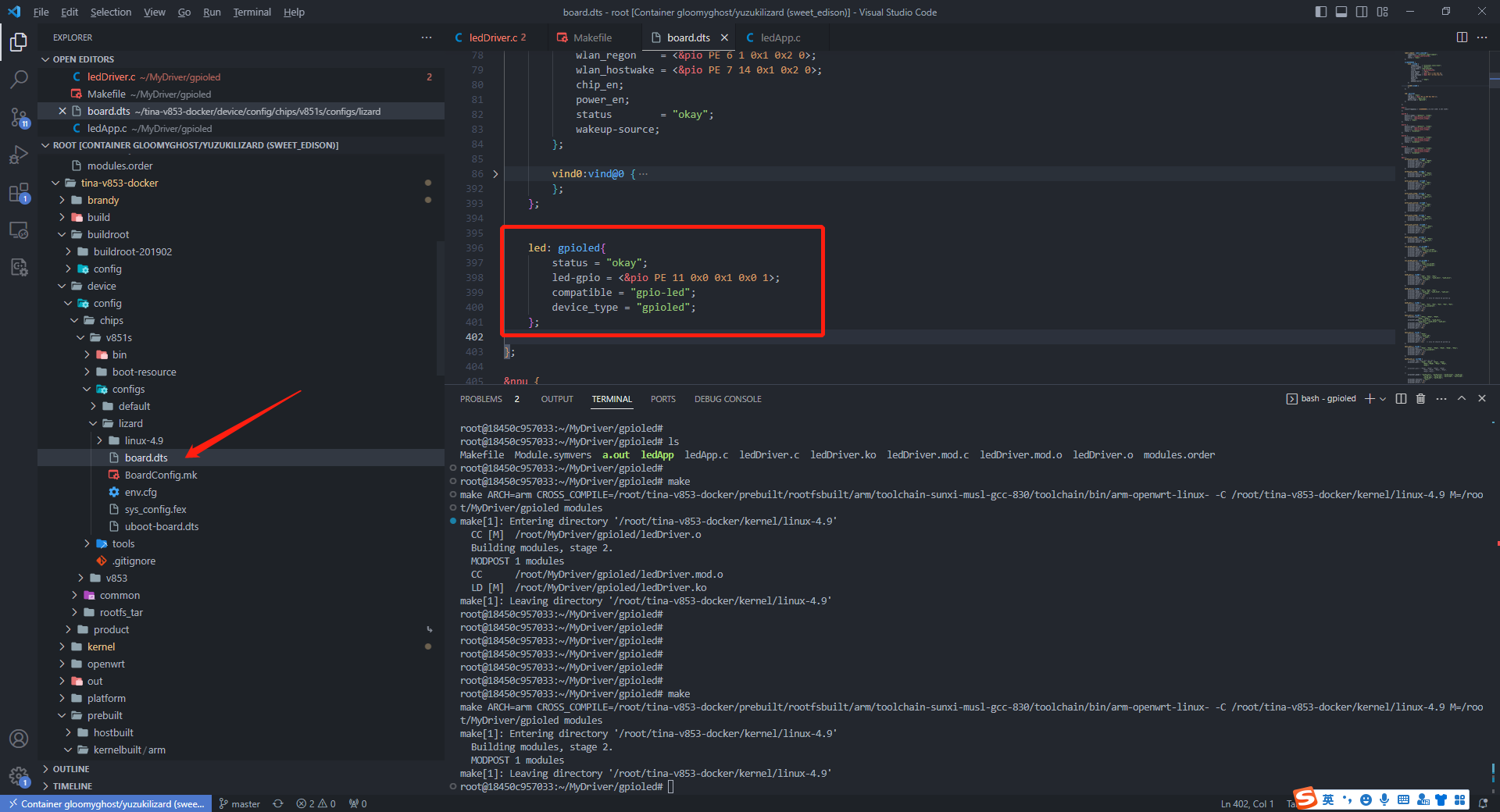
Task: Open Remote Explorer view
Action: click(x=19, y=230)
